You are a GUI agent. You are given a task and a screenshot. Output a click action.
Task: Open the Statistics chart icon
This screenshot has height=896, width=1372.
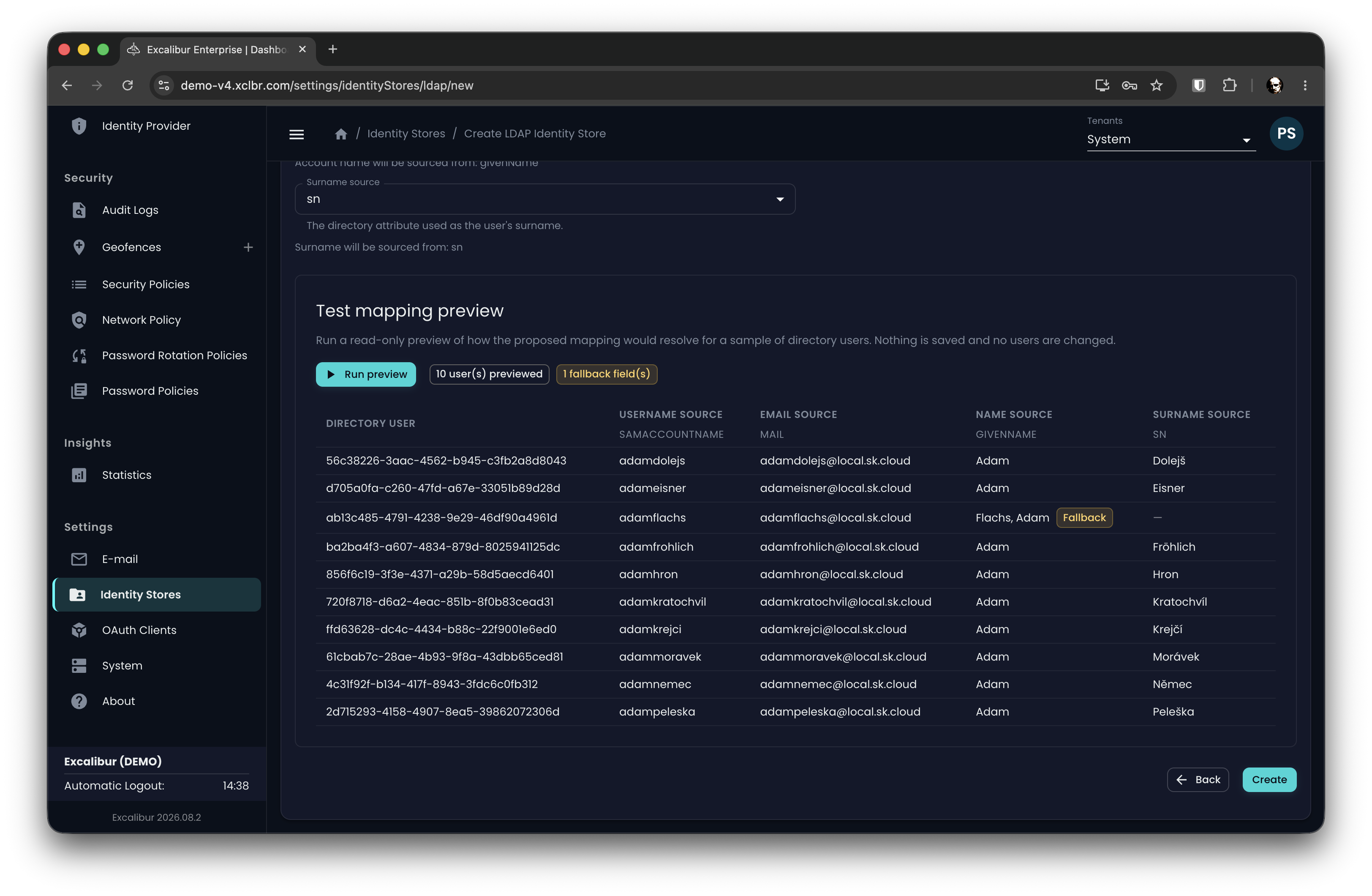pos(79,475)
